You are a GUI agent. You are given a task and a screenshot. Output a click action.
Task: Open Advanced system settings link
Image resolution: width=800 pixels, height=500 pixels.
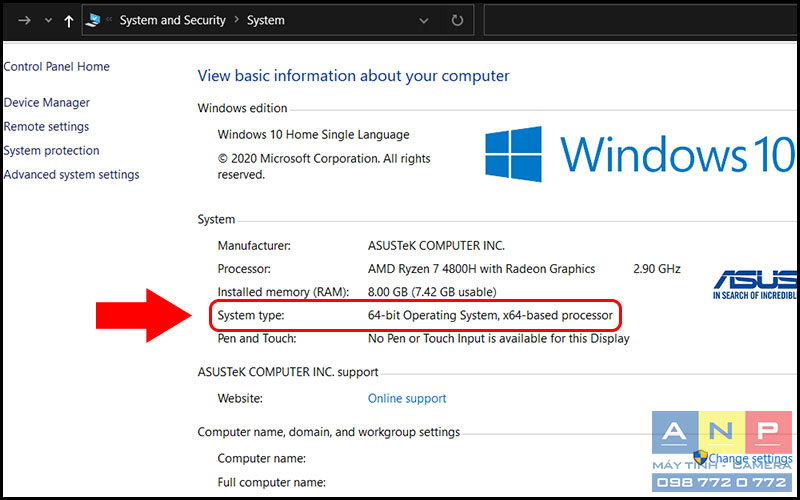[71, 174]
